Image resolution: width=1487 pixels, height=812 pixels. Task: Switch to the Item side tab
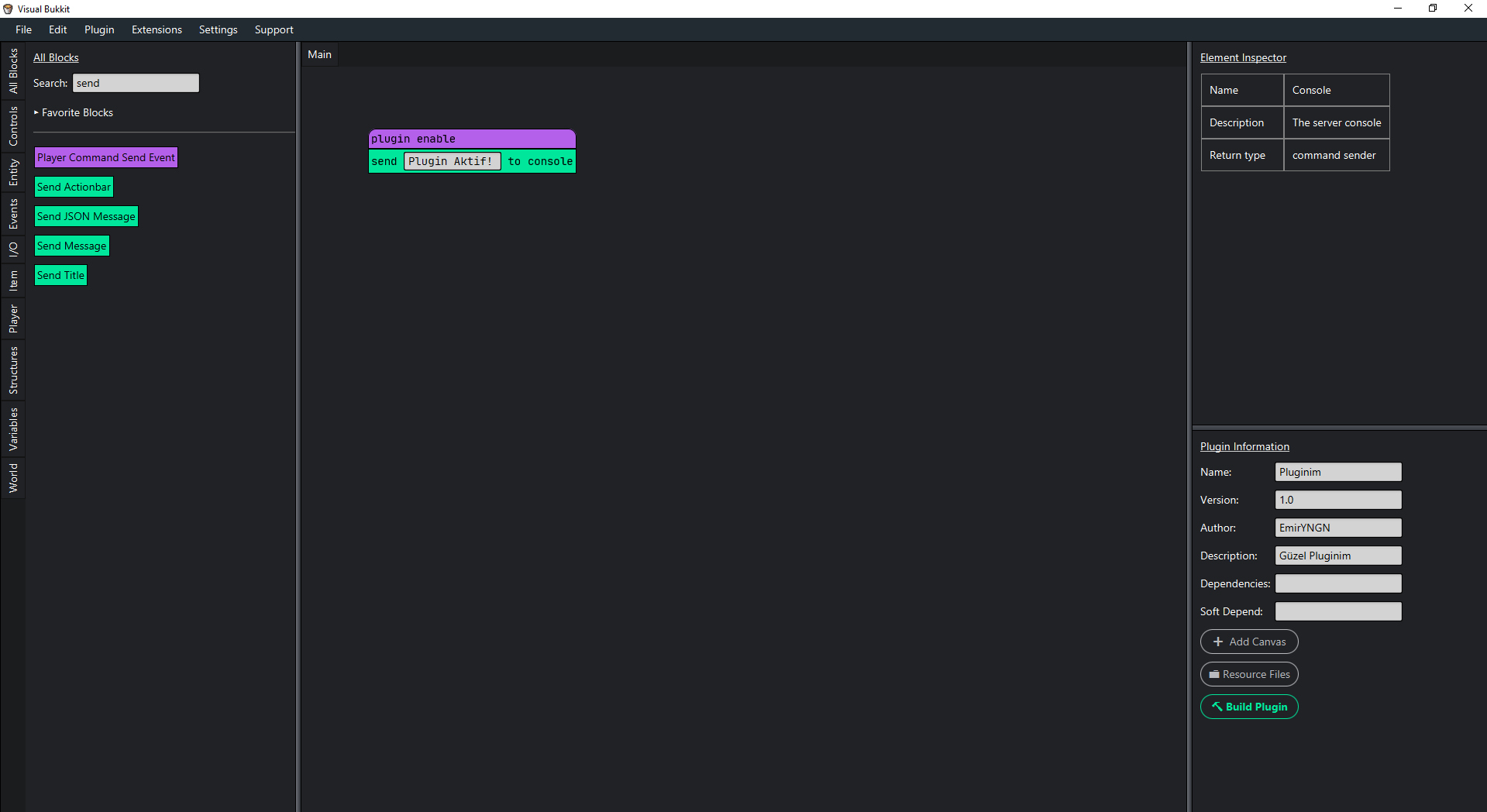(x=13, y=280)
